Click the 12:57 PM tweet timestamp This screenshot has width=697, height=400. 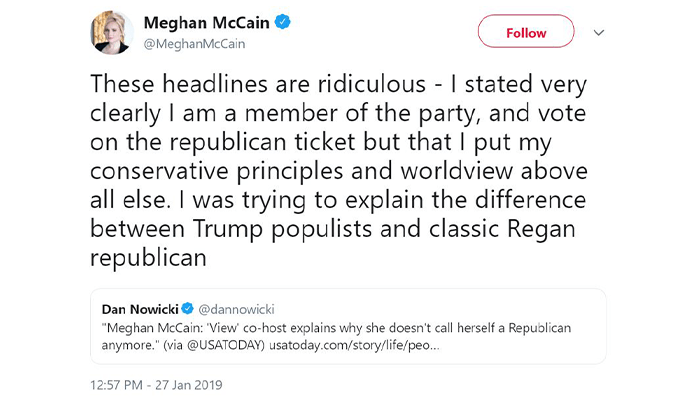[x=119, y=384]
